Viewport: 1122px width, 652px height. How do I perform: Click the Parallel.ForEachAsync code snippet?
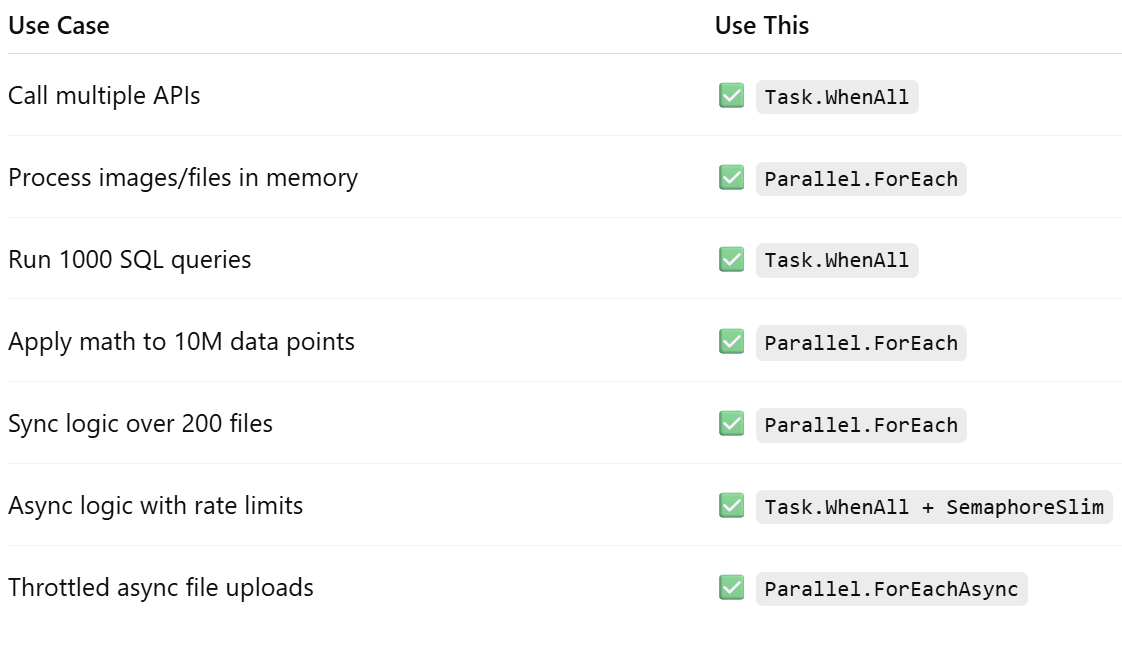891,589
